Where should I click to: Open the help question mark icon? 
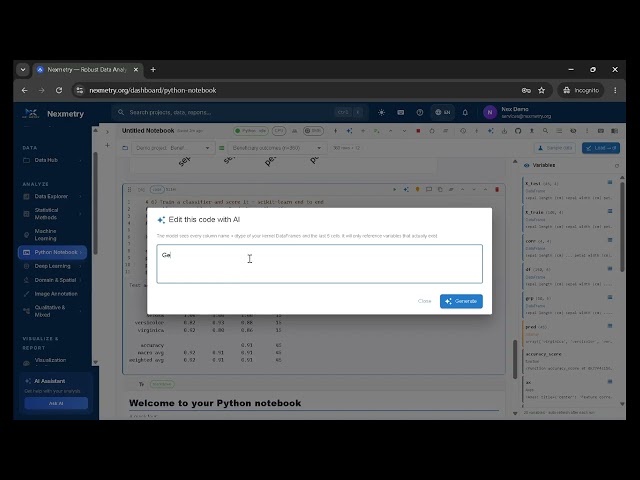point(420,112)
